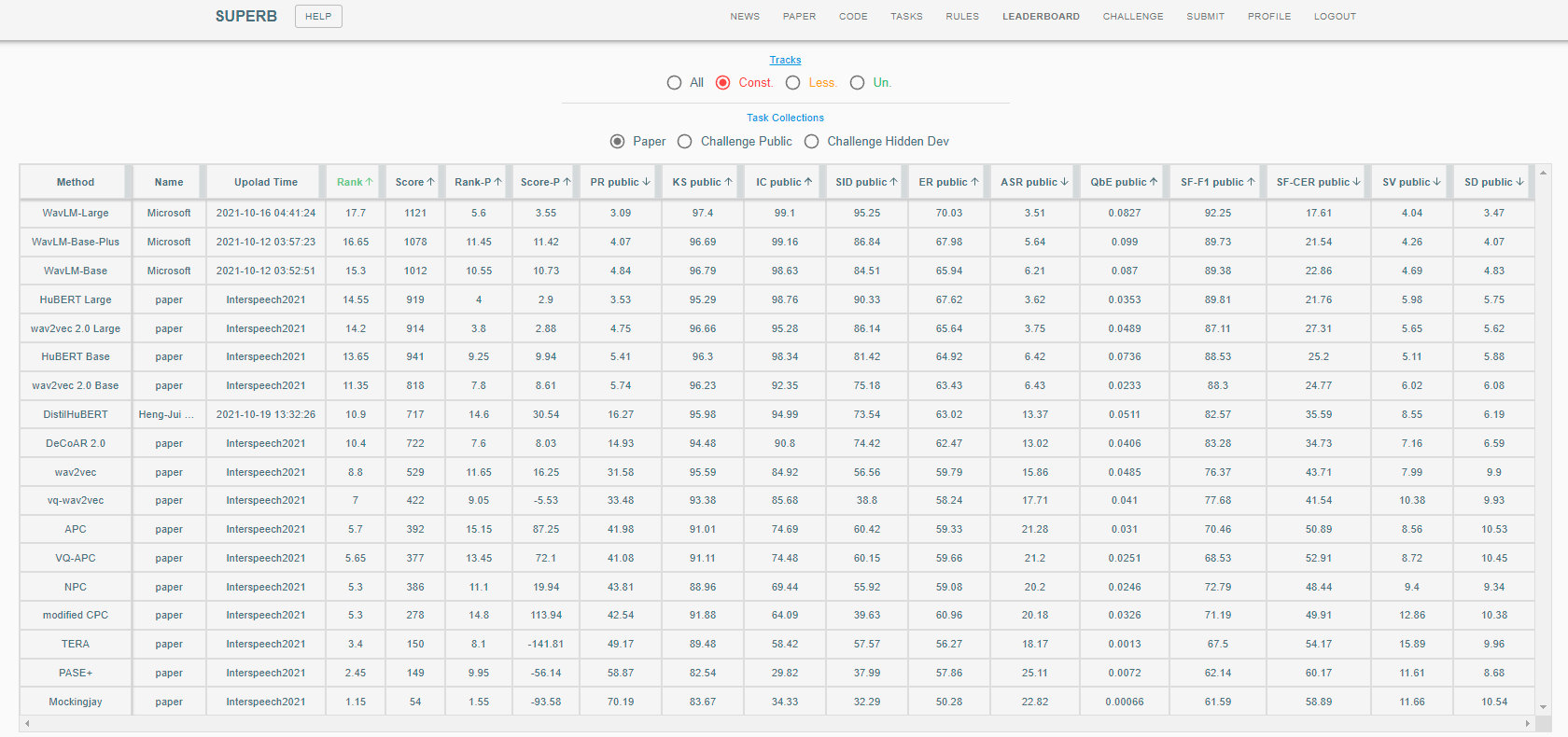Choose the Challenge Public task collection

[x=684, y=142]
